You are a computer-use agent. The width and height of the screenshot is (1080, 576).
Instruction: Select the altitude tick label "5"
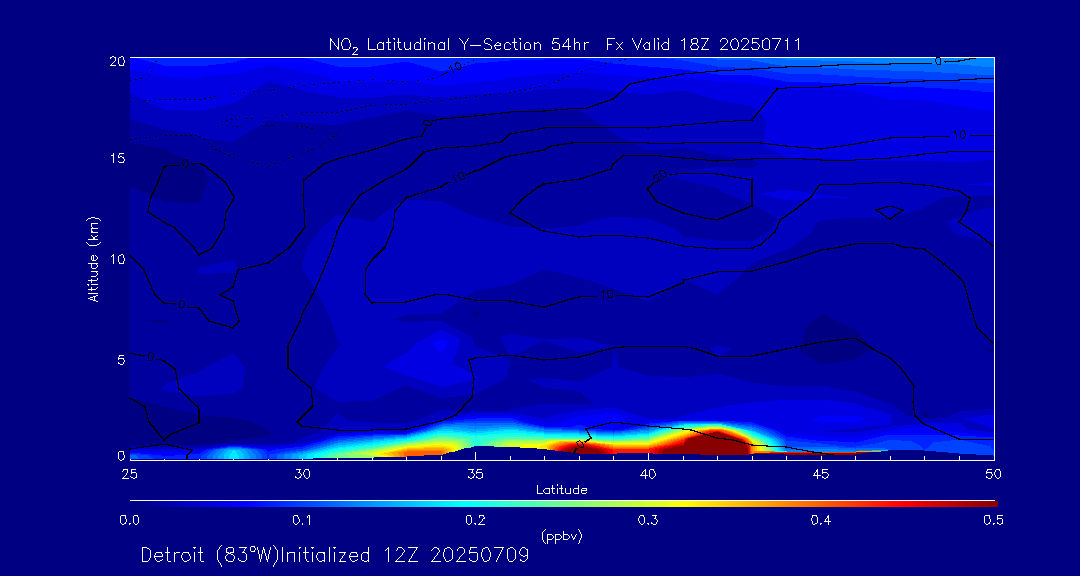tap(121, 359)
